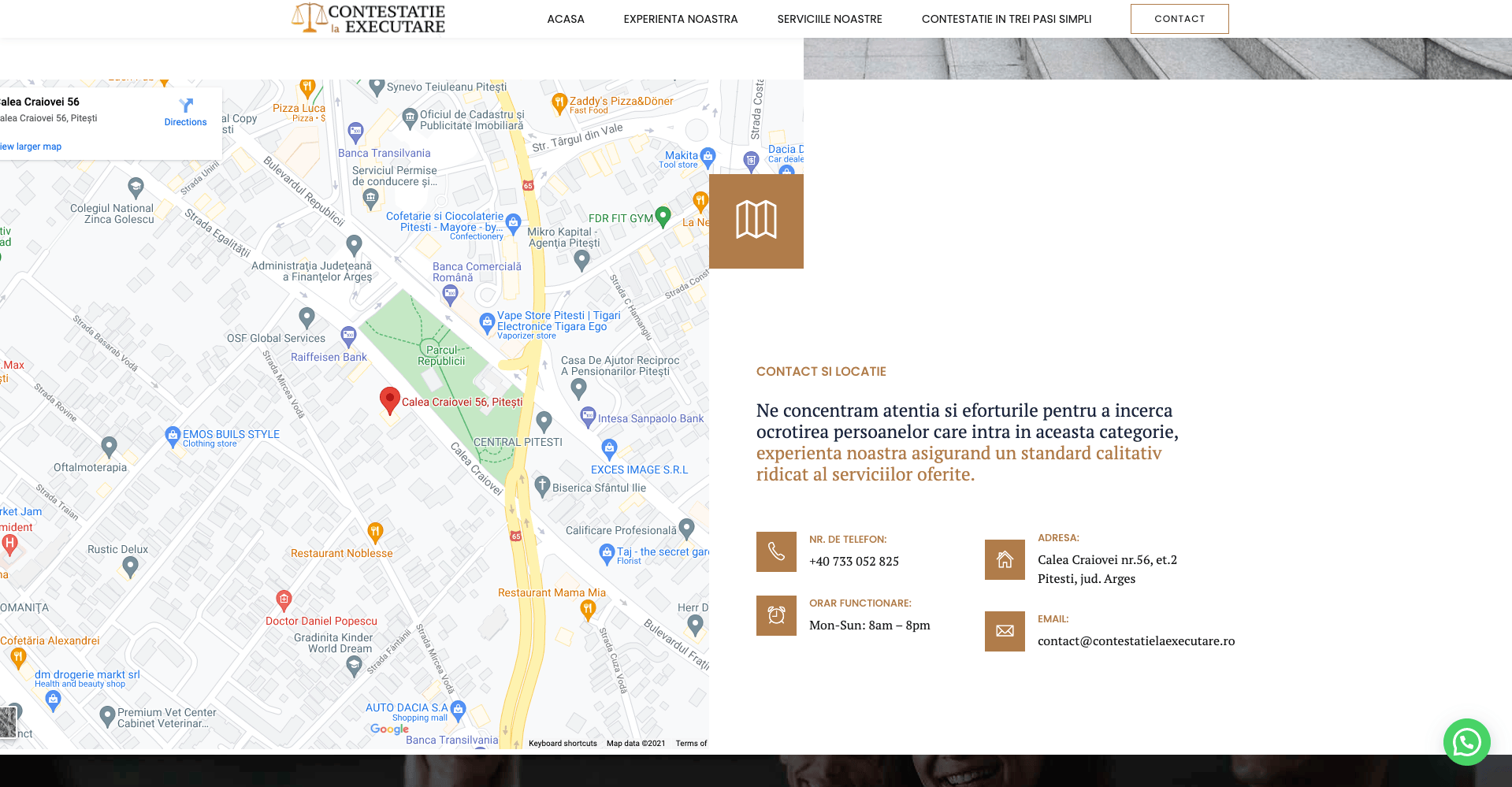
Task: Open the WhatsApp chat button
Action: coord(1466,742)
